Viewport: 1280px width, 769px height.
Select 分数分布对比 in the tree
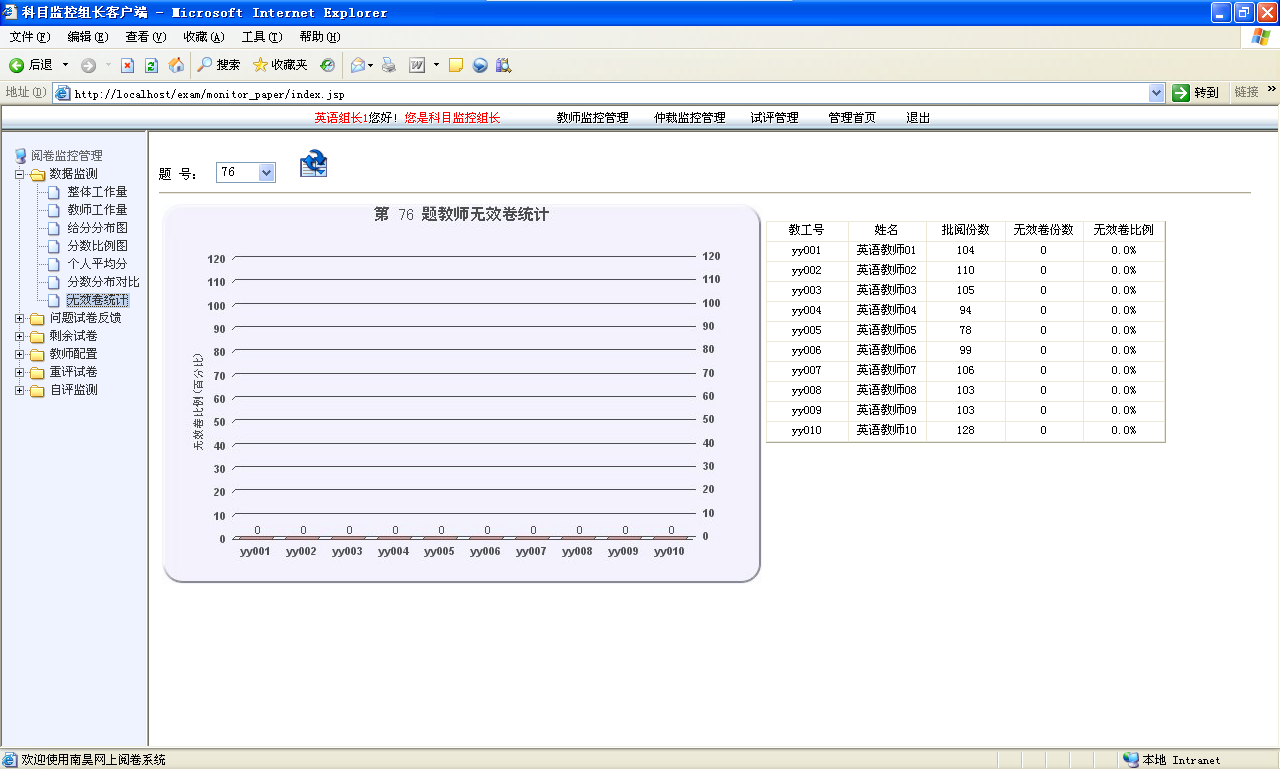103,282
